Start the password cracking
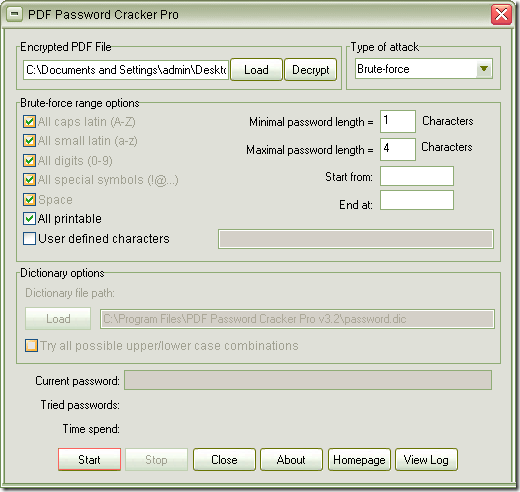This screenshot has width=520, height=492. (x=89, y=460)
